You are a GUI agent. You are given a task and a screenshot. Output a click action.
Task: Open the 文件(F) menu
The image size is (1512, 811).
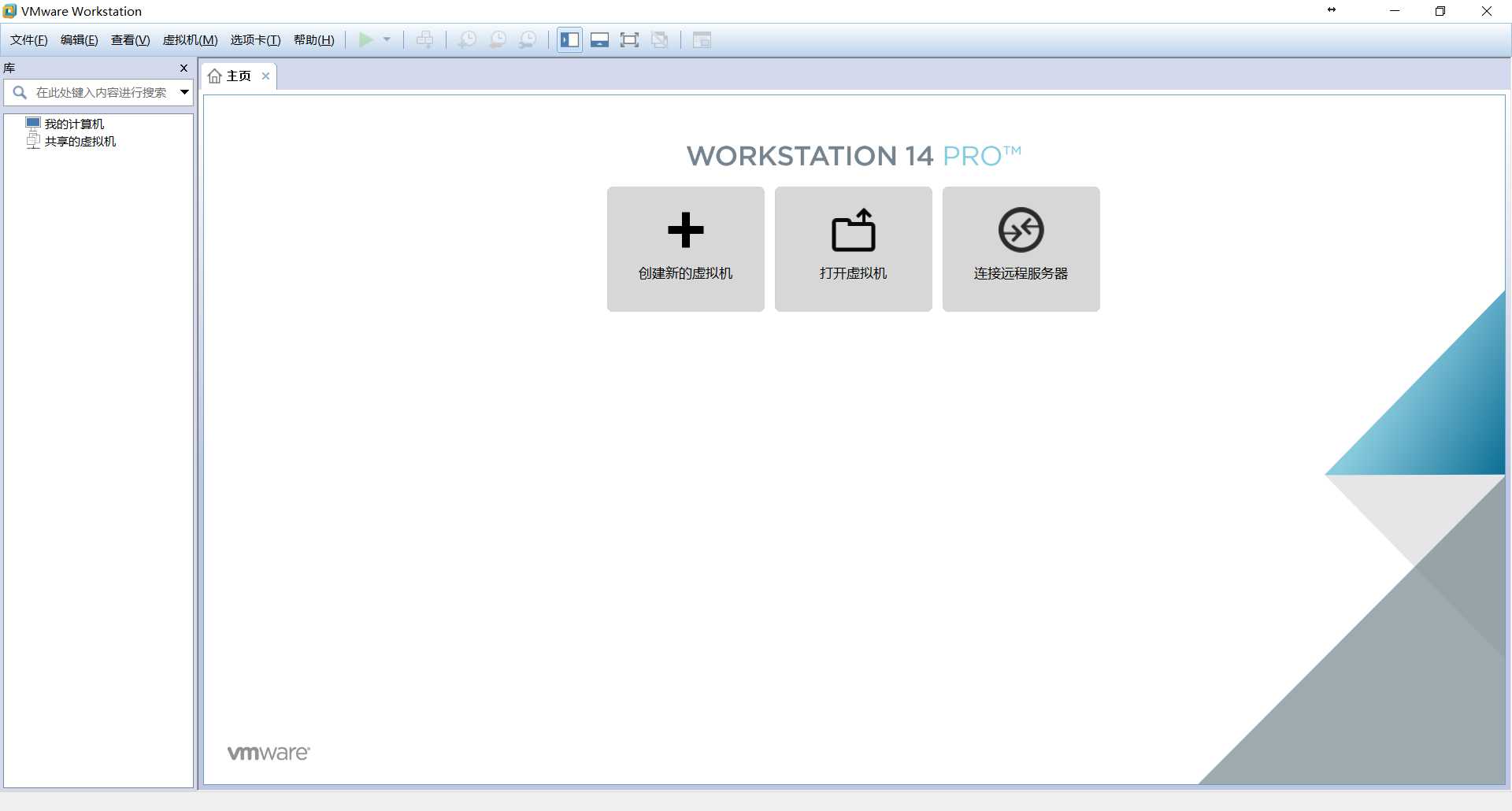[x=29, y=40]
